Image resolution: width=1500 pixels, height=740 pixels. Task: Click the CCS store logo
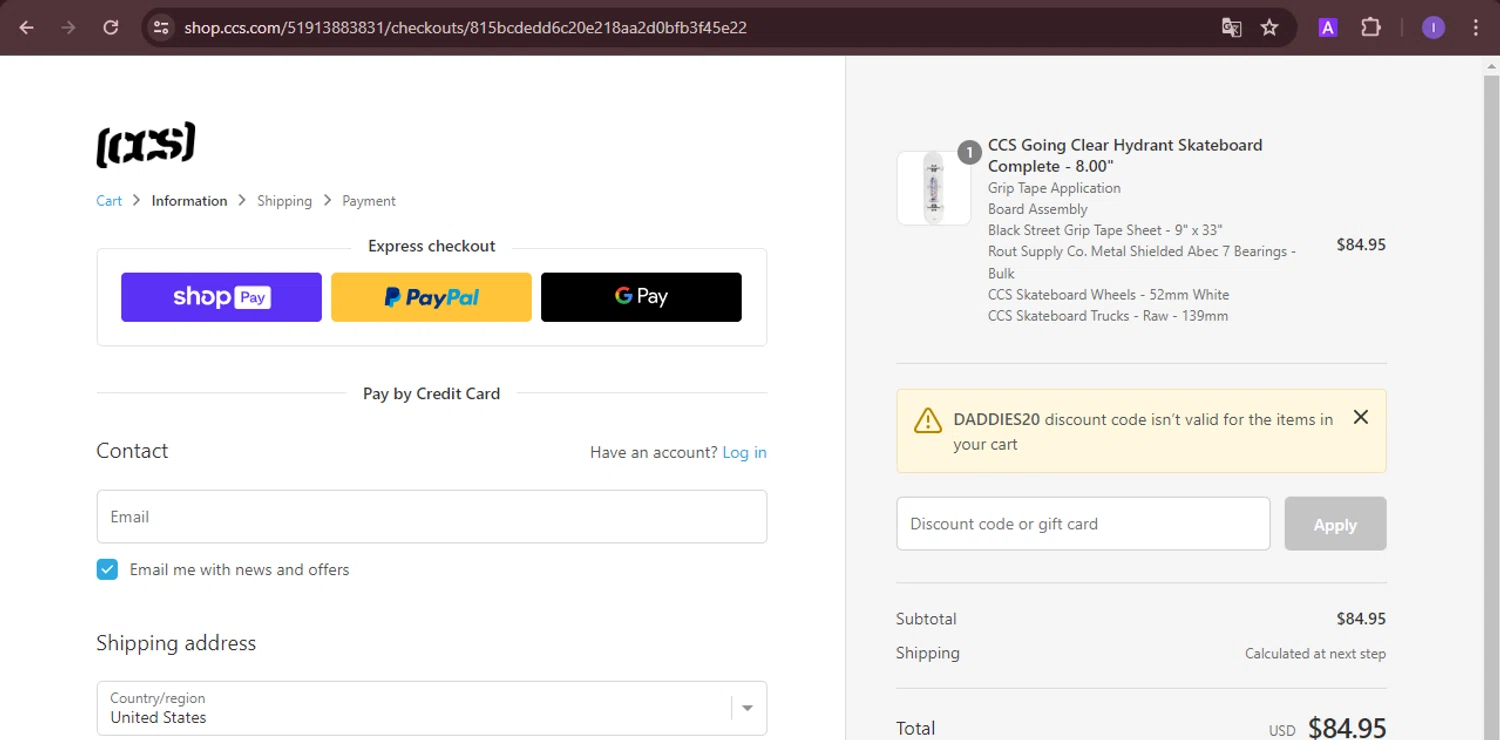(146, 145)
